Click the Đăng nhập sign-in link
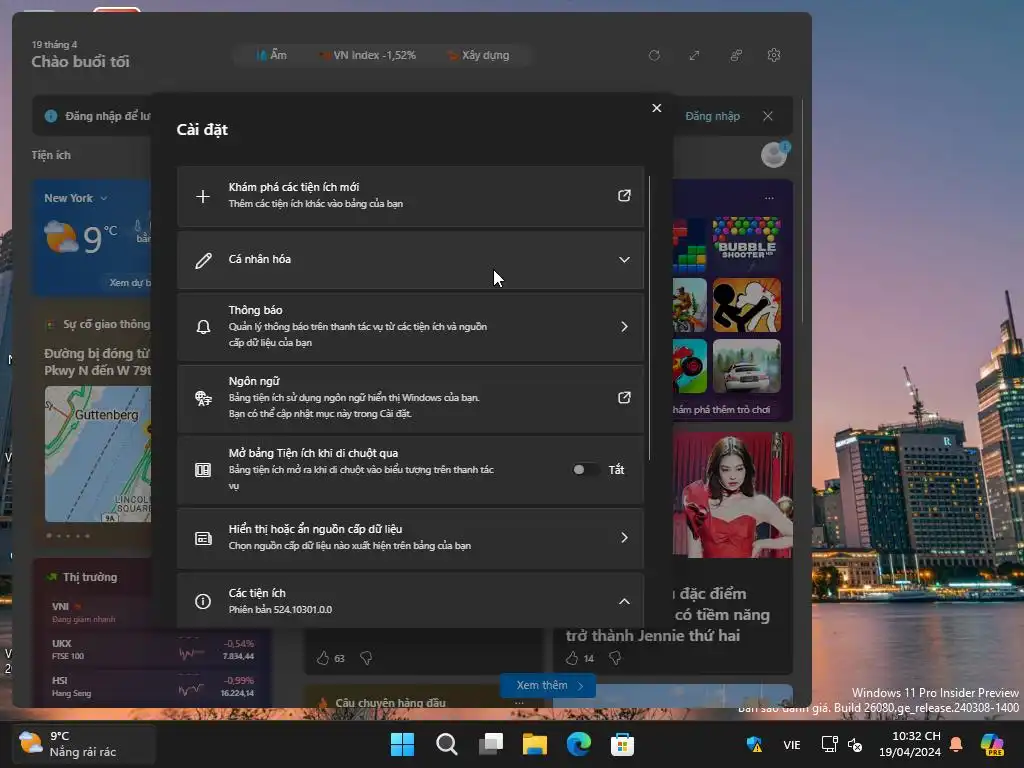This screenshot has height=768, width=1024. (x=712, y=116)
